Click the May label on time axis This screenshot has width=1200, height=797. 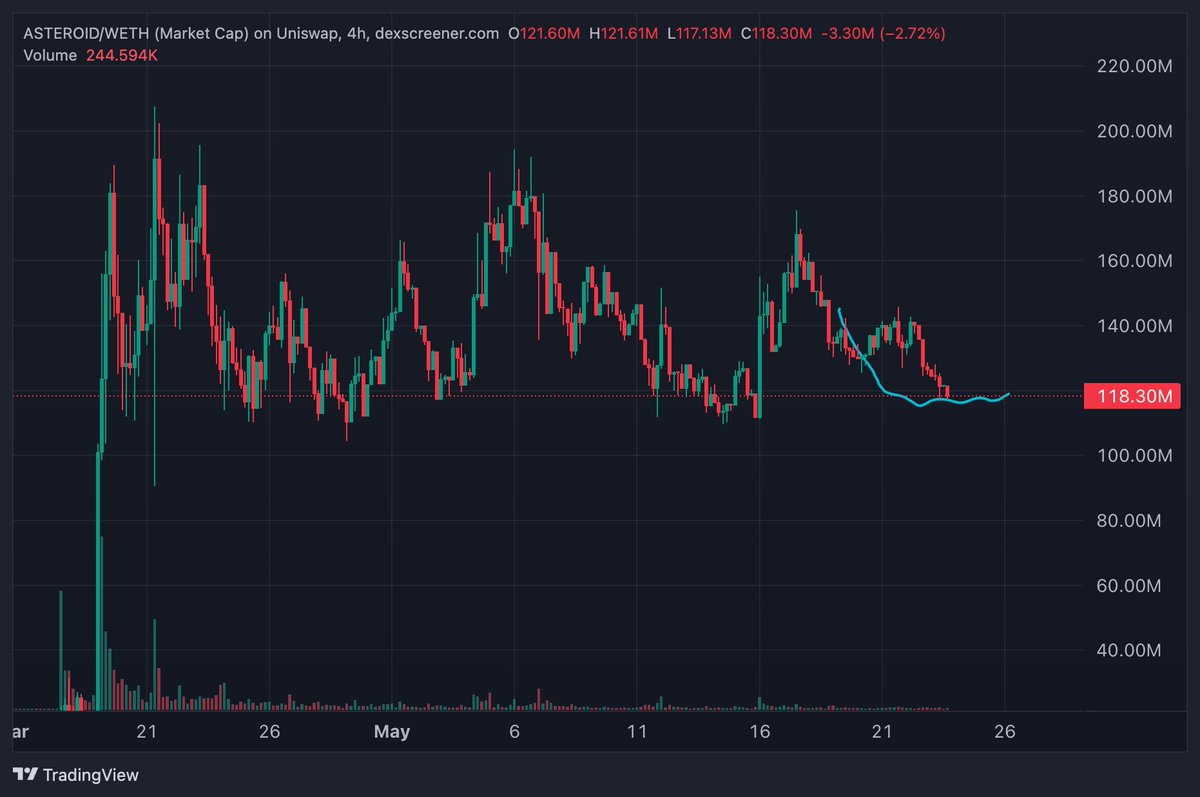pyautogui.click(x=392, y=732)
